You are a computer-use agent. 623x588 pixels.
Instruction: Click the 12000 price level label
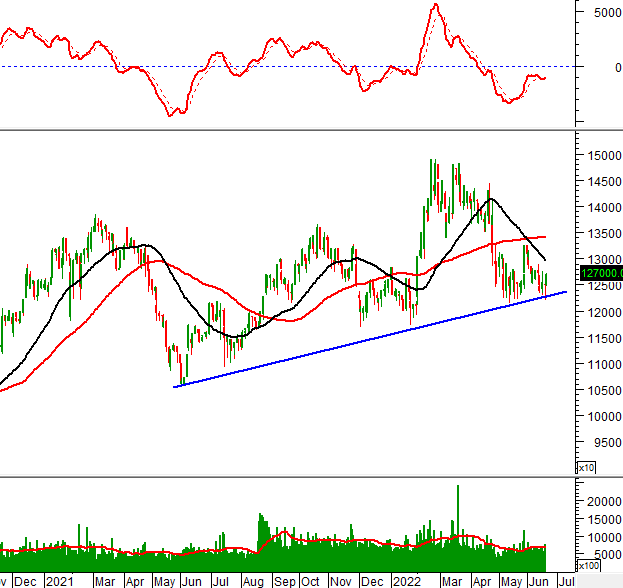[600, 313]
